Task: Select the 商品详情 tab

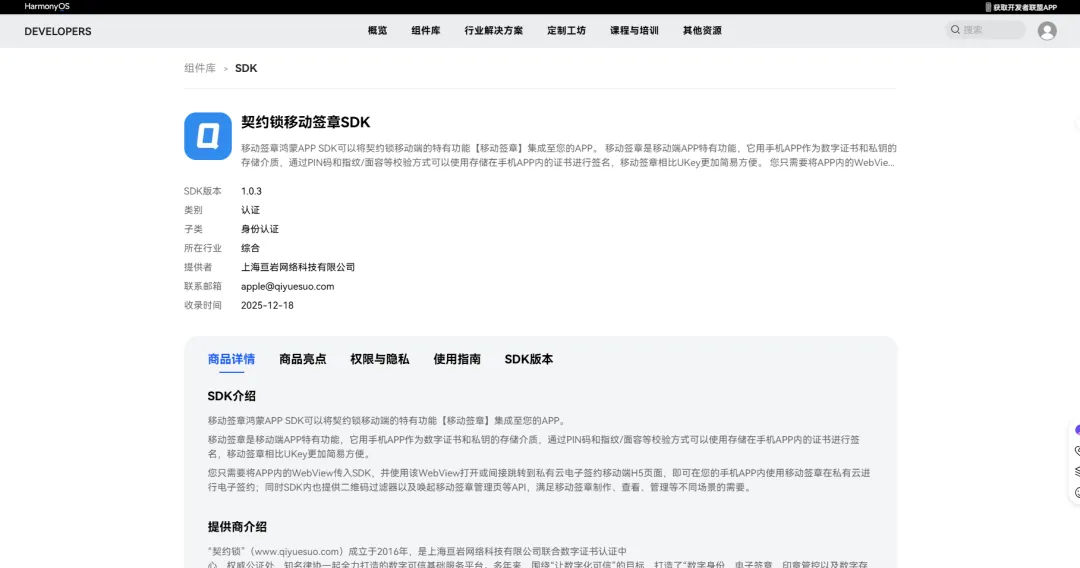Action: pos(231,359)
